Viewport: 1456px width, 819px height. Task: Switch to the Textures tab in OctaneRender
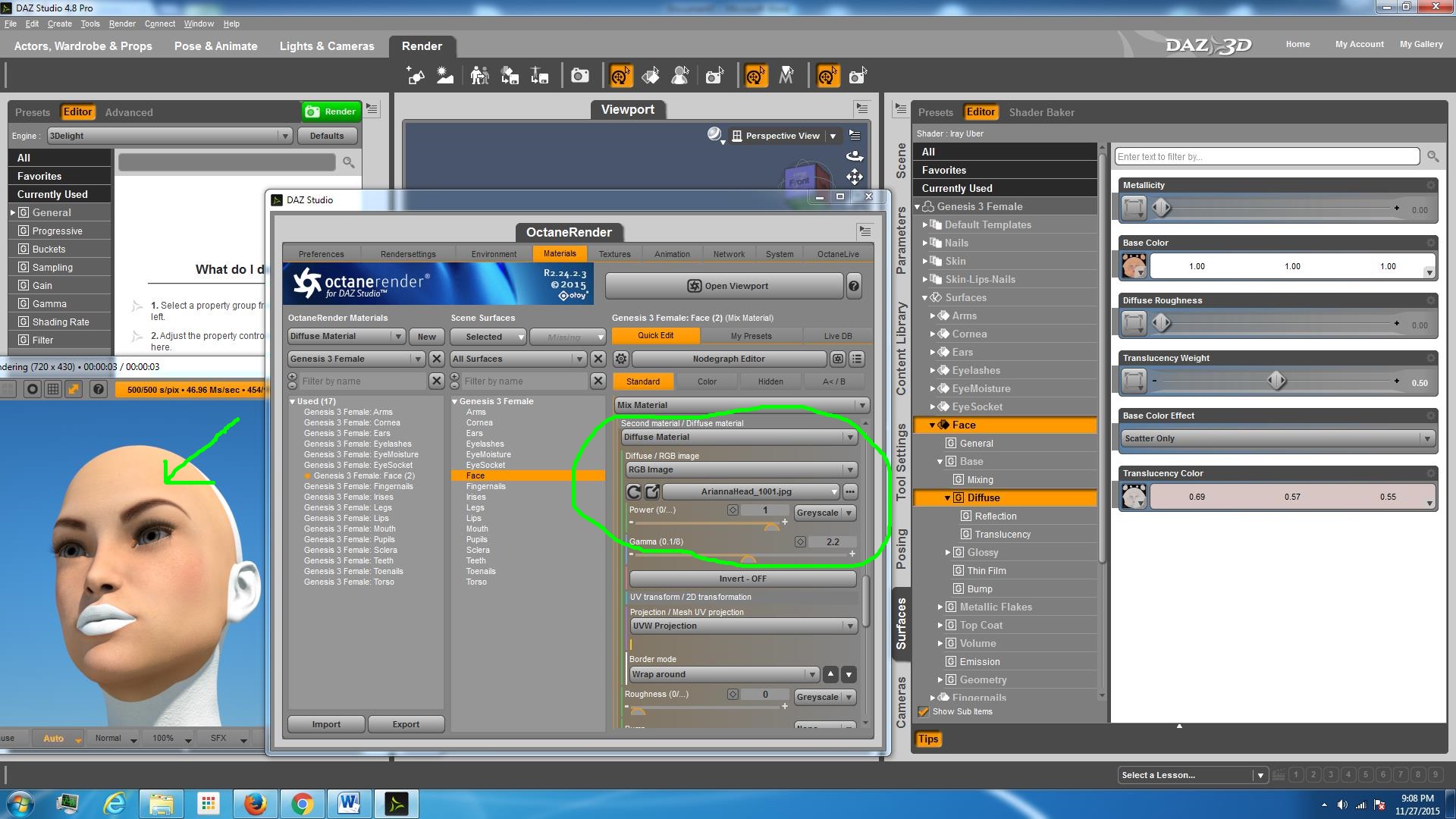614,254
